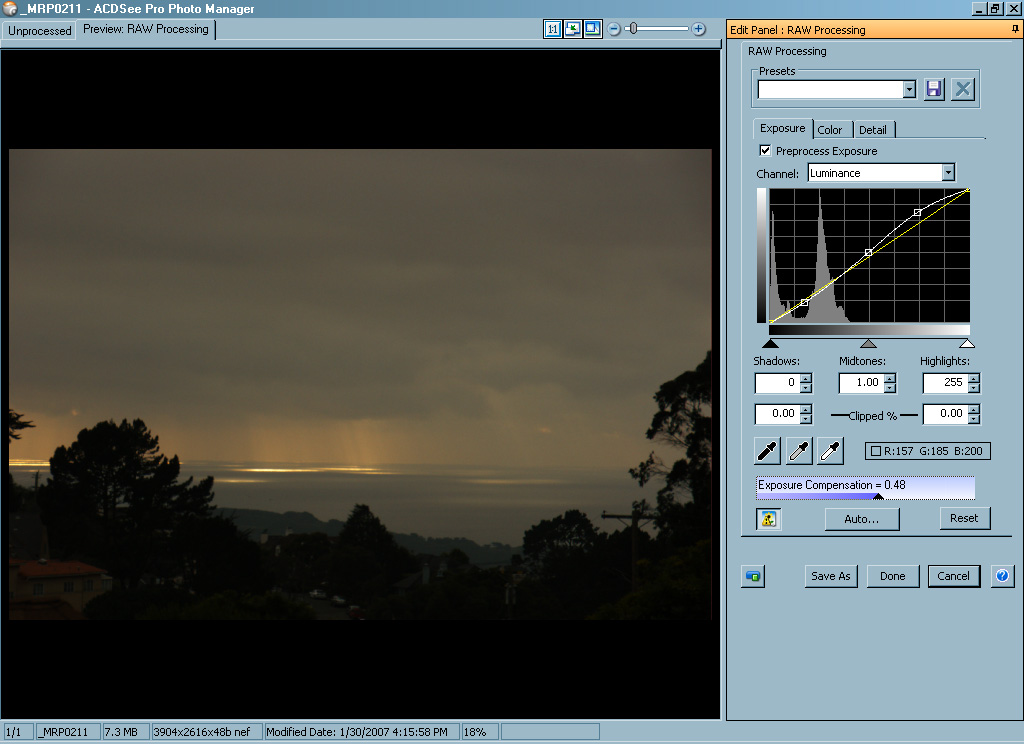Select the gray point eyedropper
Viewport: 1024px width, 744px height.
click(x=798, y=451)
